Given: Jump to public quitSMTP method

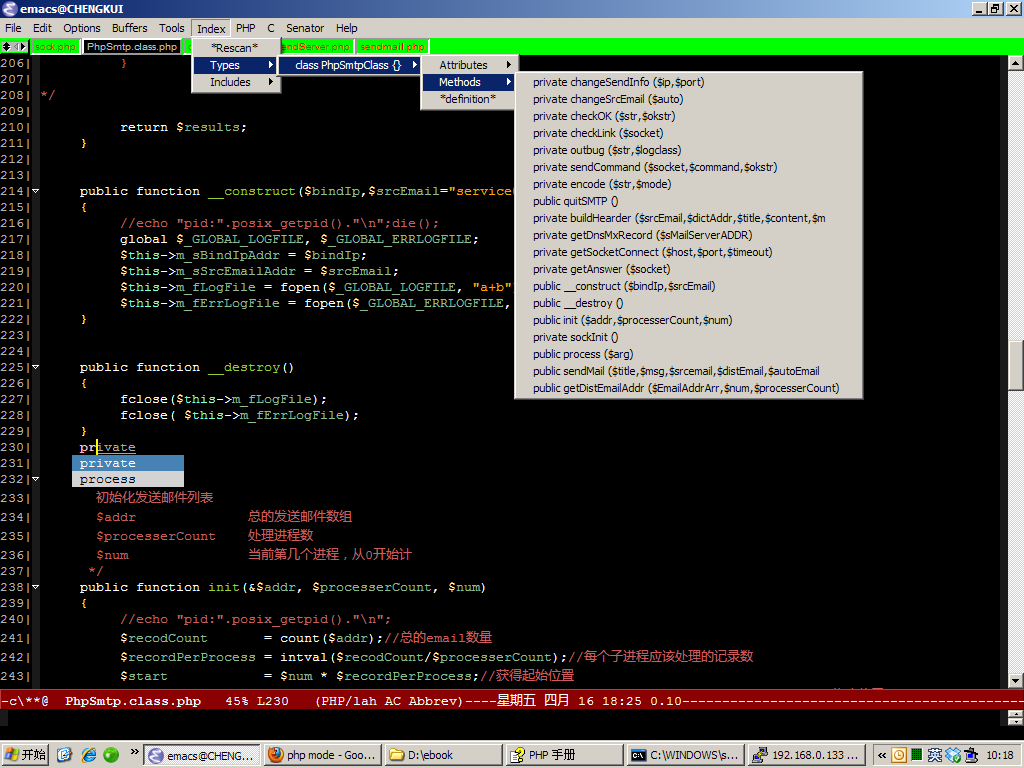Looking at the screenshot, I should pyautogui.click(x=688, y=201).
